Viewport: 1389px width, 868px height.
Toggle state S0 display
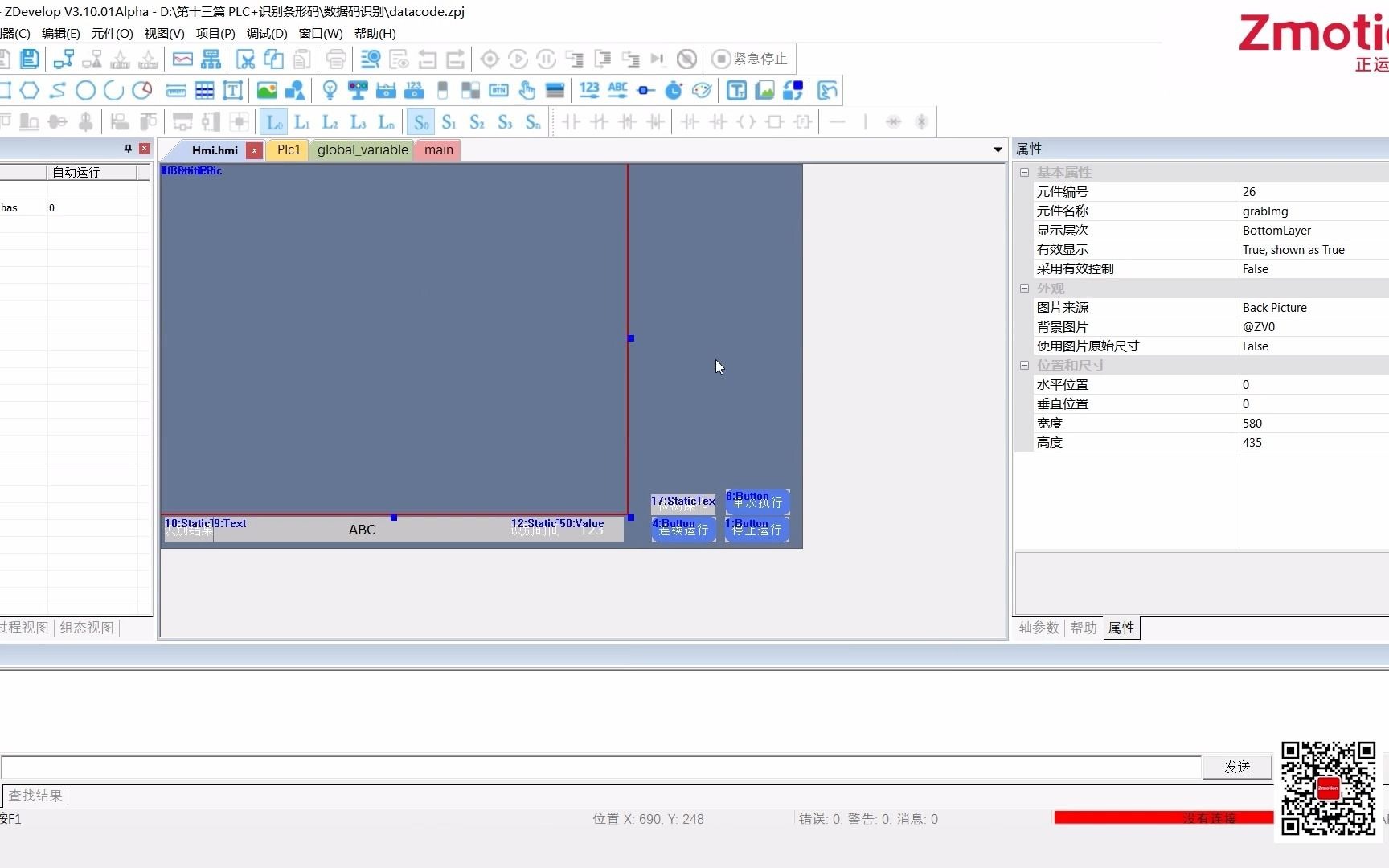pos(421,122)
